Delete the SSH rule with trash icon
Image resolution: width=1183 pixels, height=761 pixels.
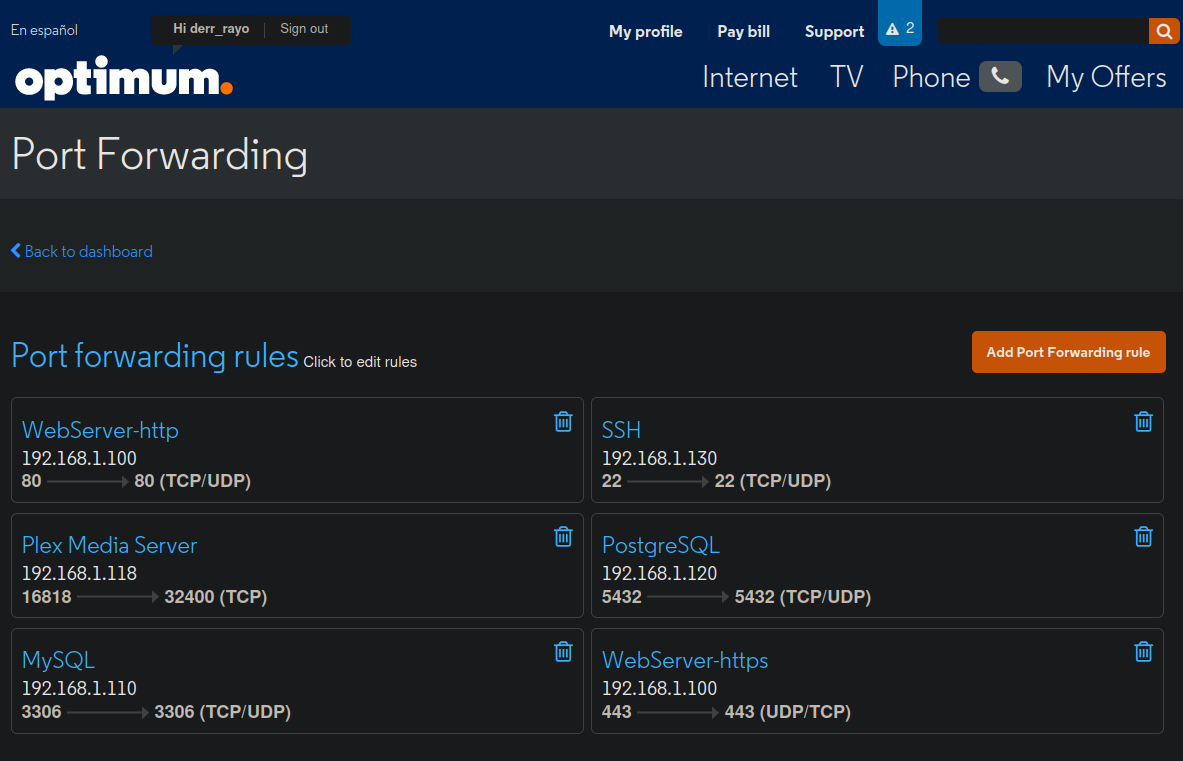(1143, 422)
